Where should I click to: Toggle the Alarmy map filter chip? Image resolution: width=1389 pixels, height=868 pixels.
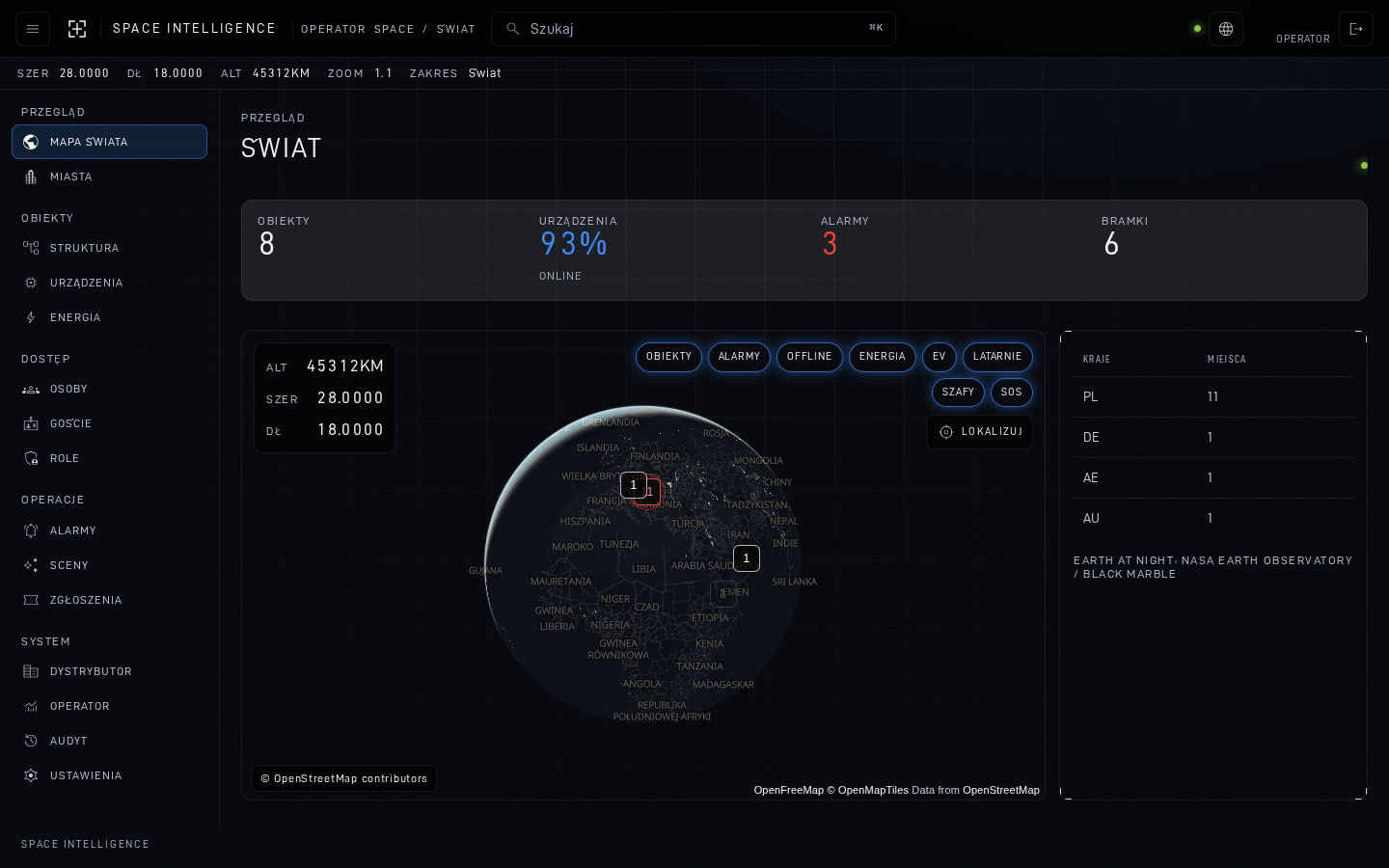[x=739, y=357]
